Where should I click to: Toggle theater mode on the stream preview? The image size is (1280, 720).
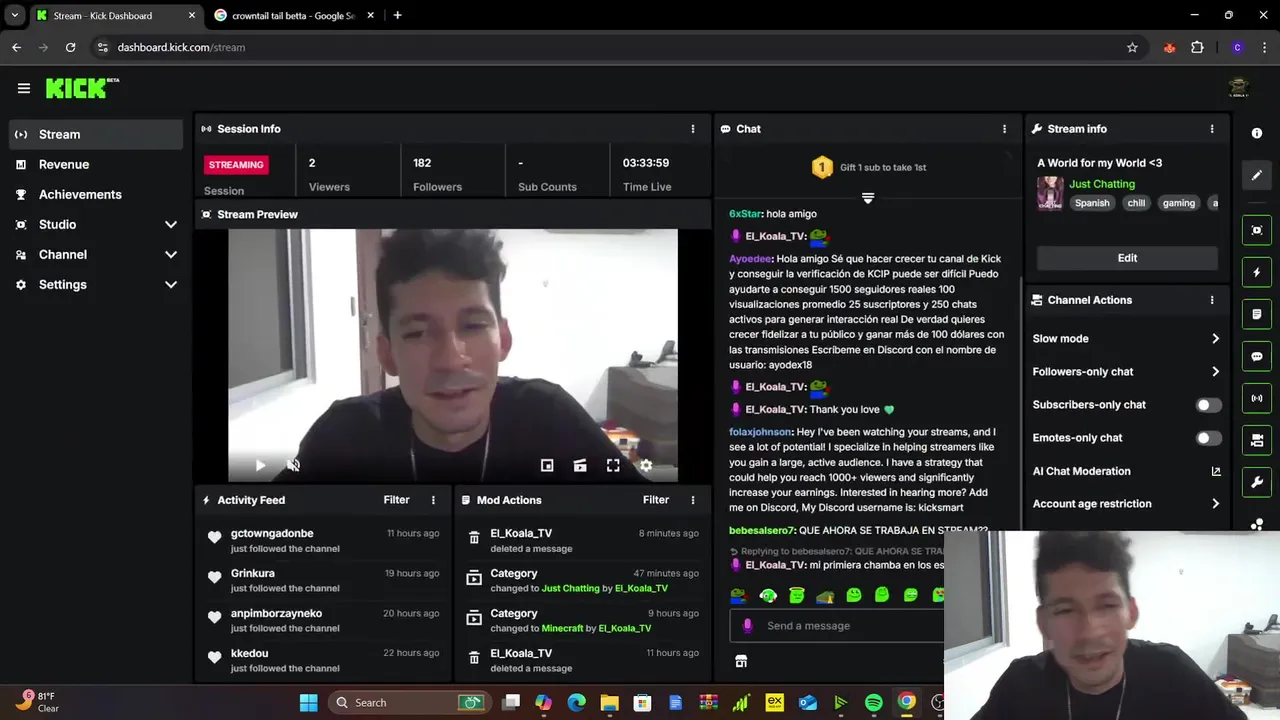click(x=580, y=465)
